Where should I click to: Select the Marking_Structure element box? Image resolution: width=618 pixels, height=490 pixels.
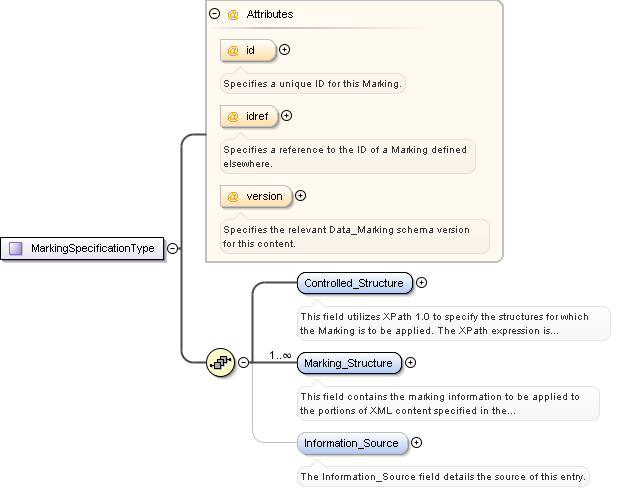[349, 363]
